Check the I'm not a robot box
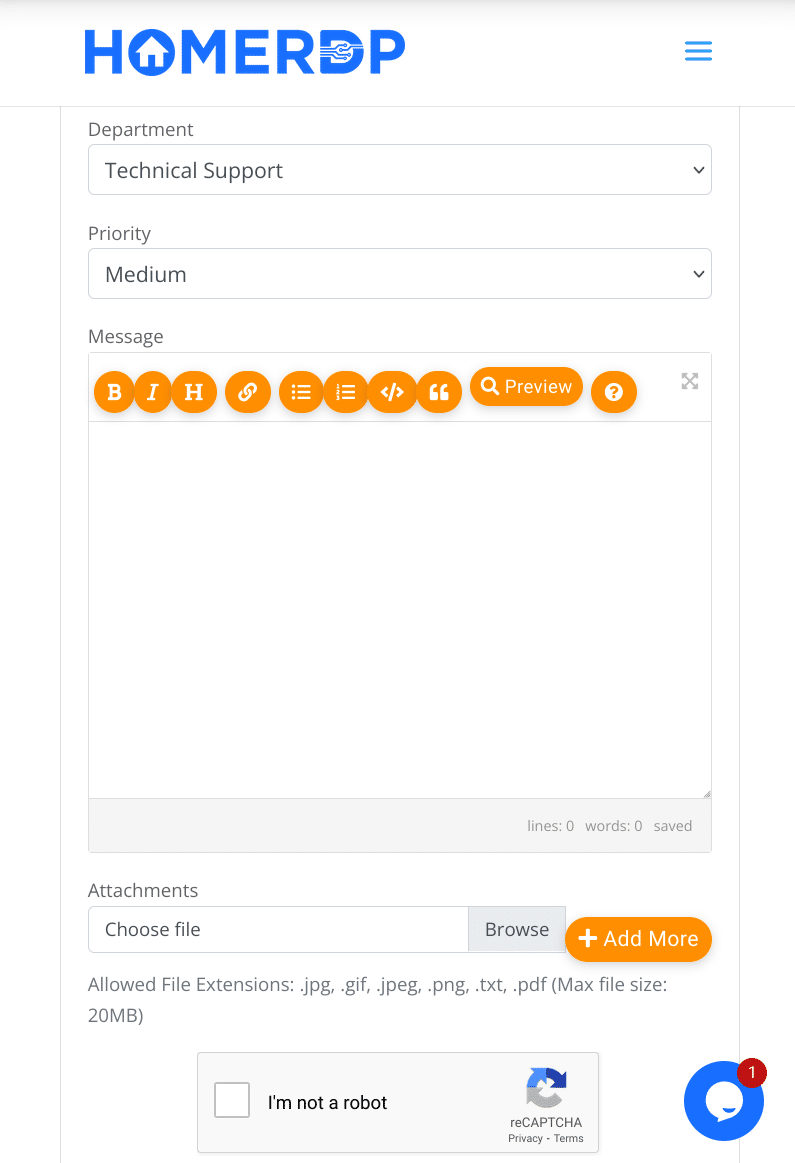Screen dimensions: 795x1163 pyautogui.click(x=233, y=1102)
